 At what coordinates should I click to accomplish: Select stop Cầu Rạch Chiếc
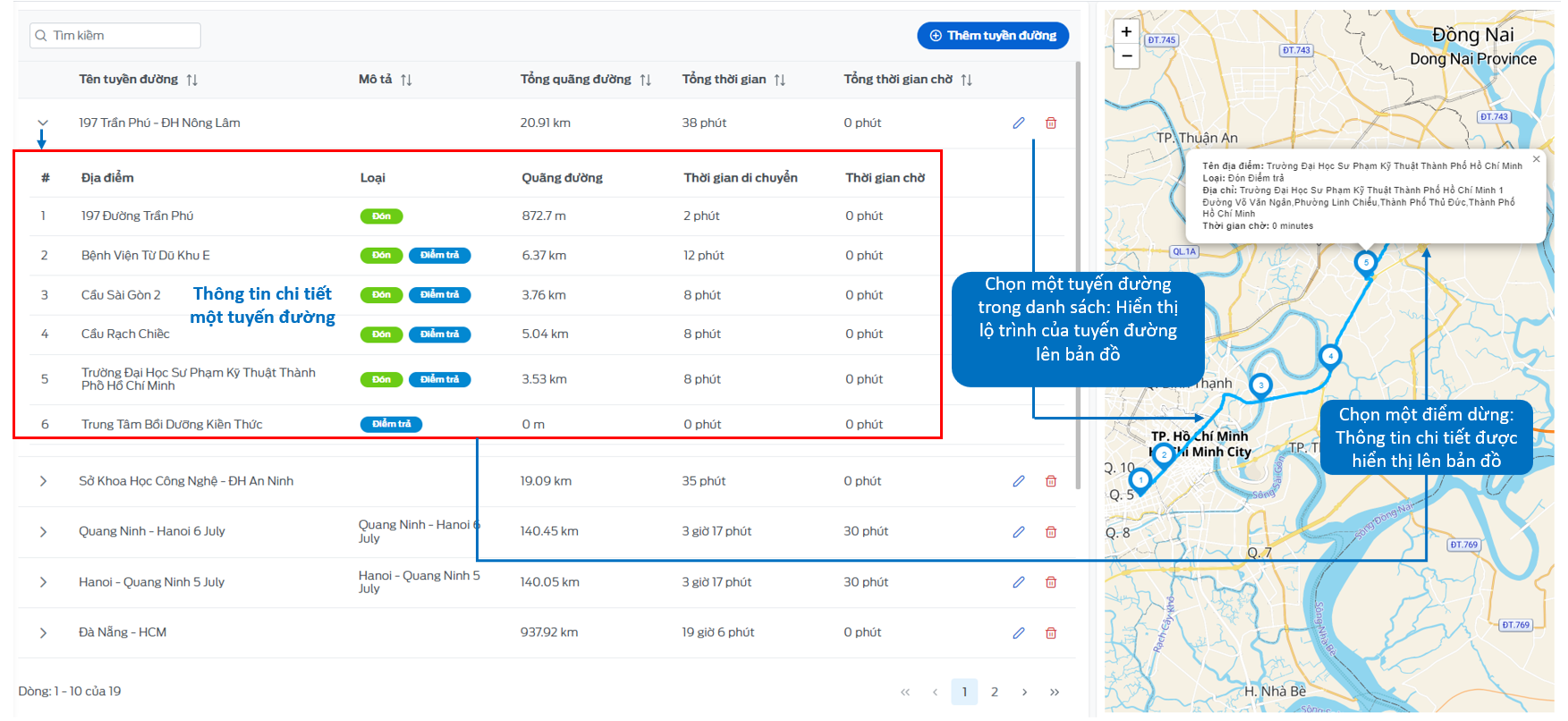125,334
